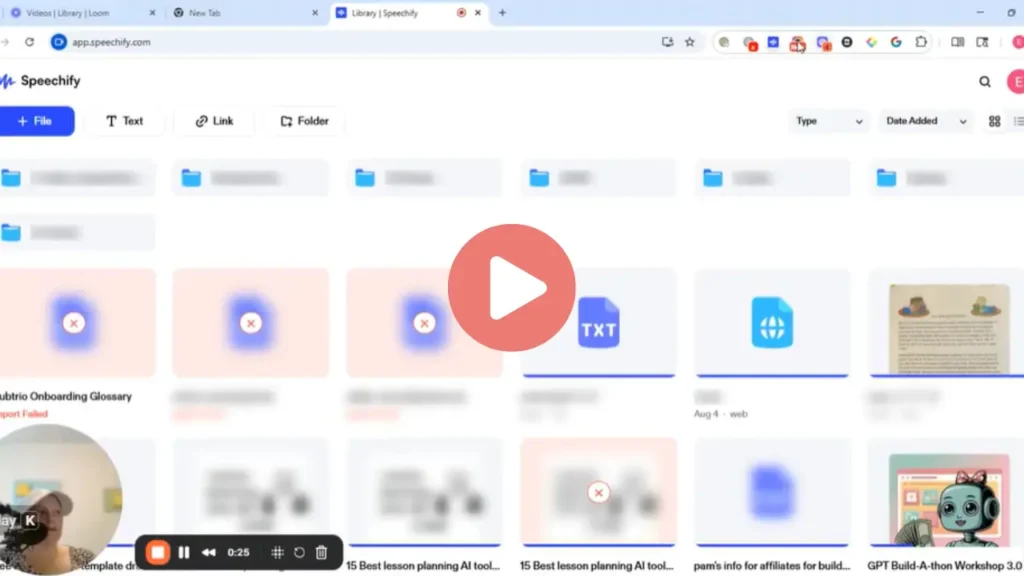Toggle blur effect in Loom recording toolbar
The width and height of the screenshot is (1024, 576).
[277, 552]
